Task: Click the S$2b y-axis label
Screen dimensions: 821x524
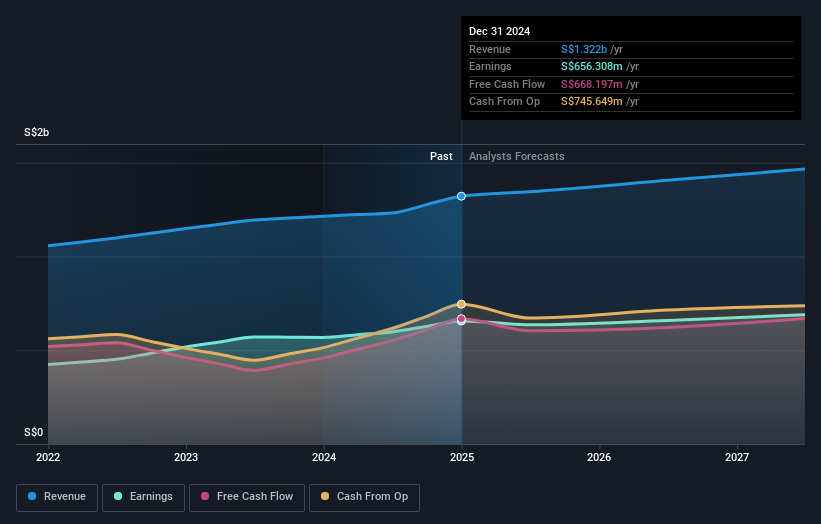Action: [37, 132]
